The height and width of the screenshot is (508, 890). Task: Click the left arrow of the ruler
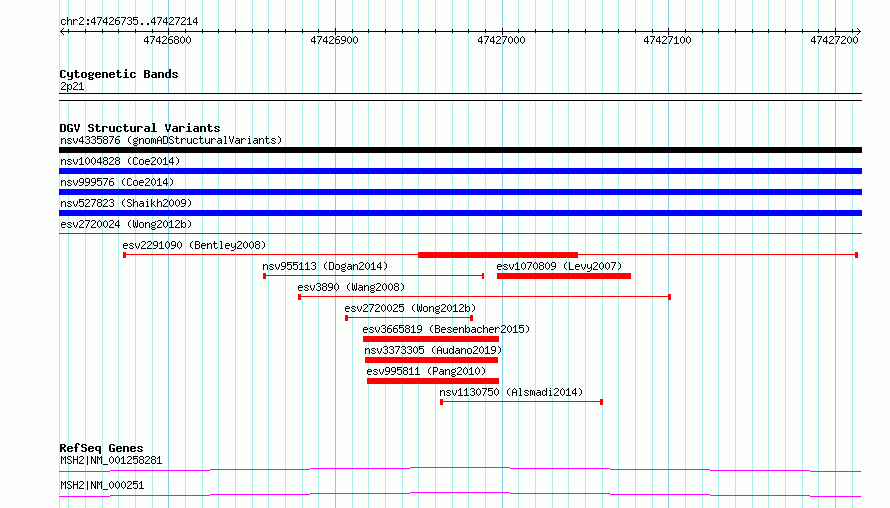click(63, 32)
